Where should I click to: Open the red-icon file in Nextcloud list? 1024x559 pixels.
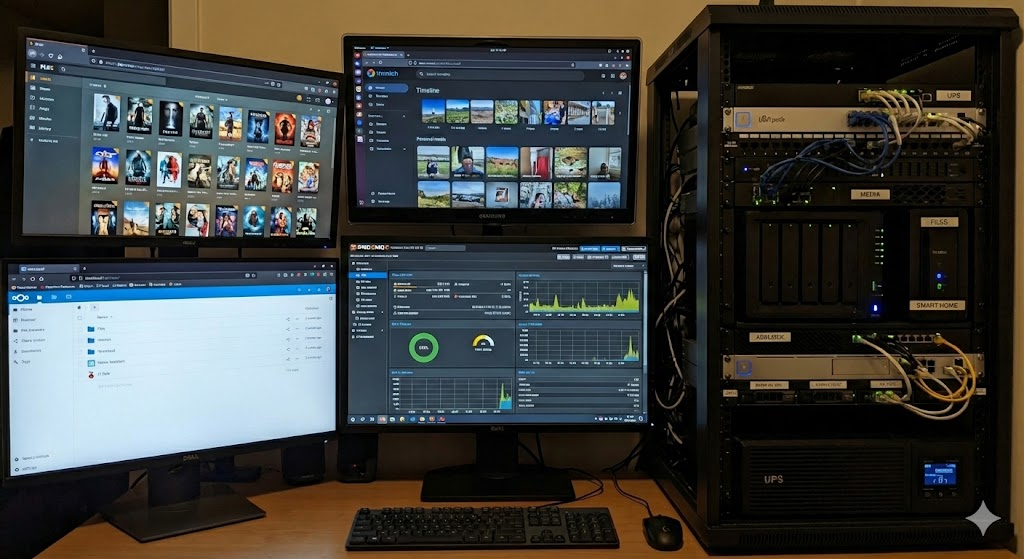(91, 375)
